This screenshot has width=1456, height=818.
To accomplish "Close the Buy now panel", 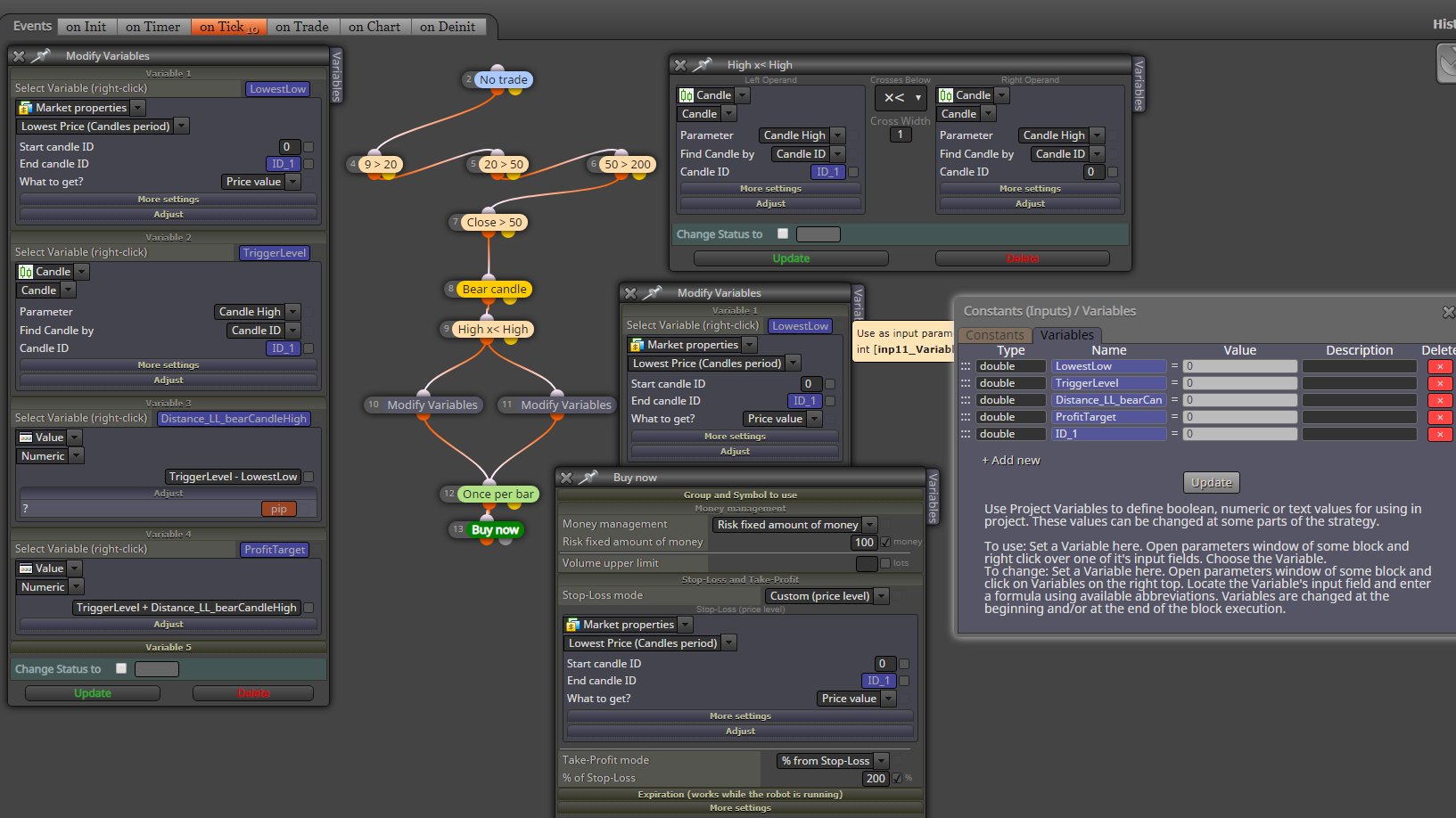I will click(x=566, y=478).
